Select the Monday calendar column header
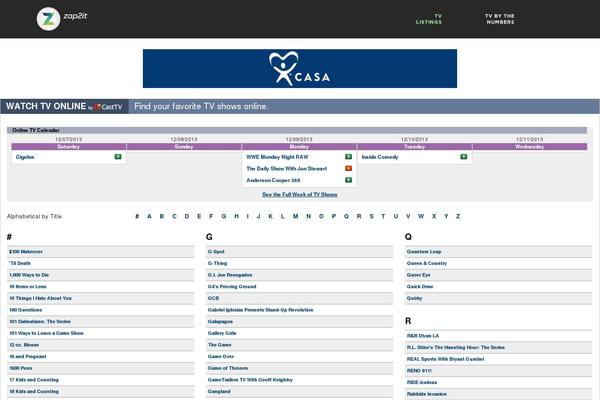 click(x=299, y=147)
